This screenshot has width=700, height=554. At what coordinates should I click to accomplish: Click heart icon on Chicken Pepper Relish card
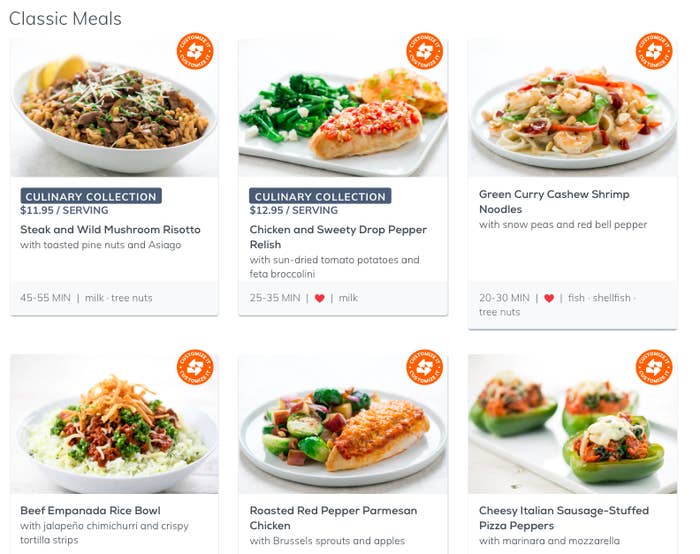click(x=320, y=298)
